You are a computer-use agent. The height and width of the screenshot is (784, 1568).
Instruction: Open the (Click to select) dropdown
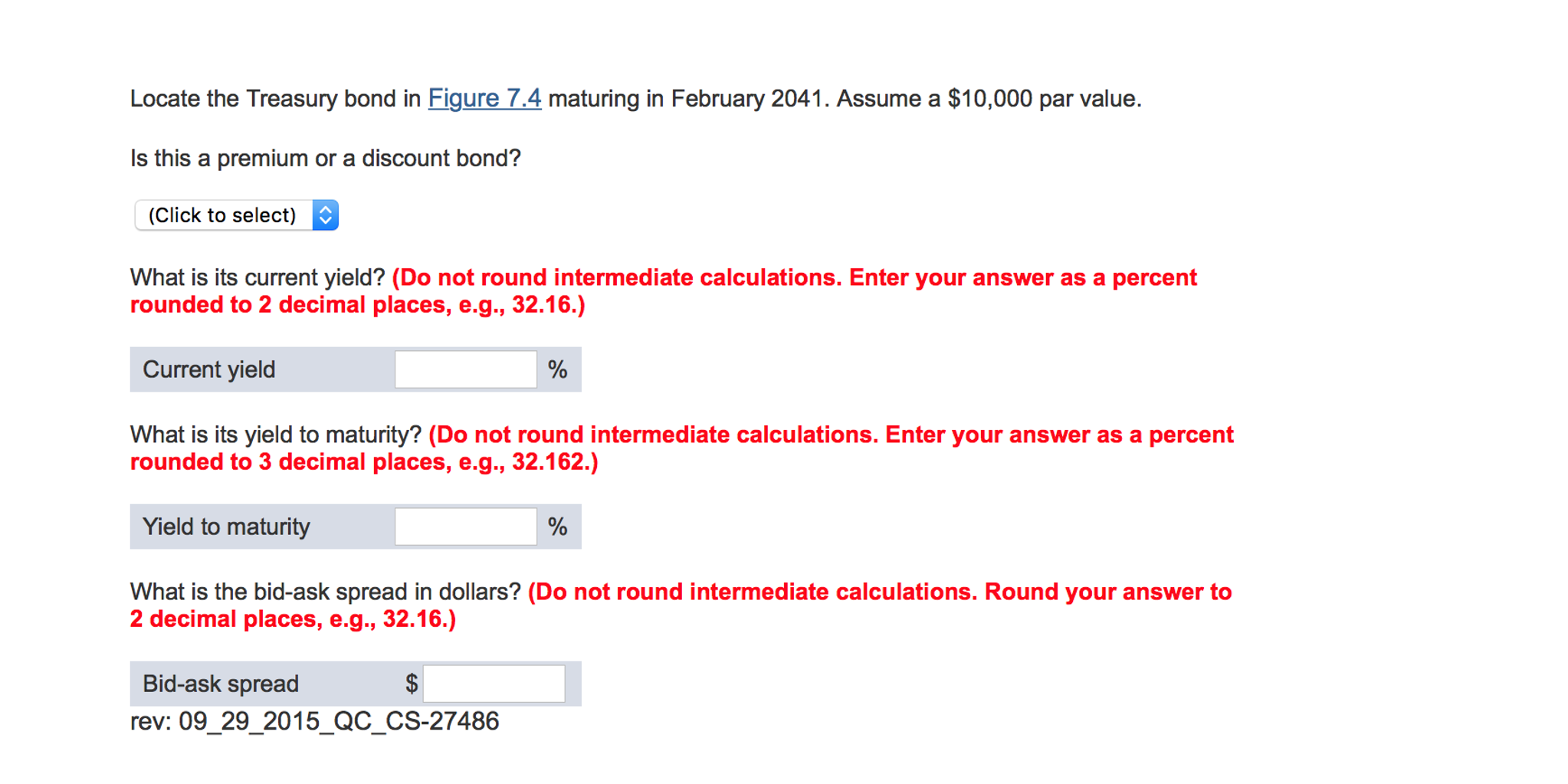223,215
